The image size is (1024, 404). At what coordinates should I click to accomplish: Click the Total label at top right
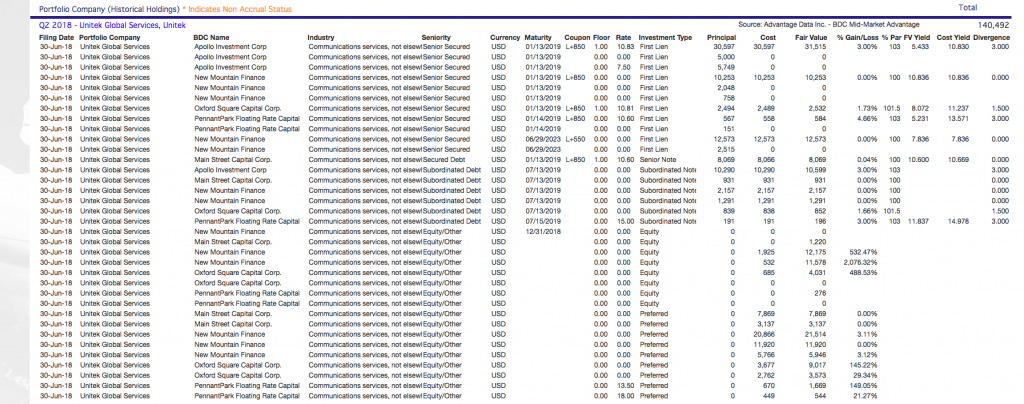(x=968, y=7)
